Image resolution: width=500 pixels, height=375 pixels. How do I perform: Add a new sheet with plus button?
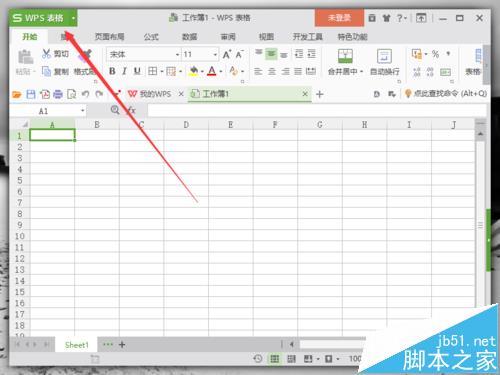point(122,345)
